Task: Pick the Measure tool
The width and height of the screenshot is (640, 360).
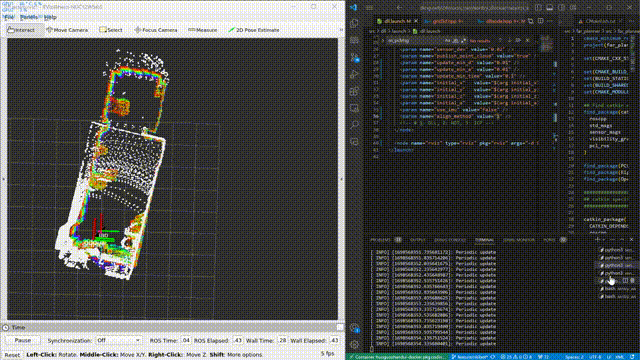Action: pos(202,30)
